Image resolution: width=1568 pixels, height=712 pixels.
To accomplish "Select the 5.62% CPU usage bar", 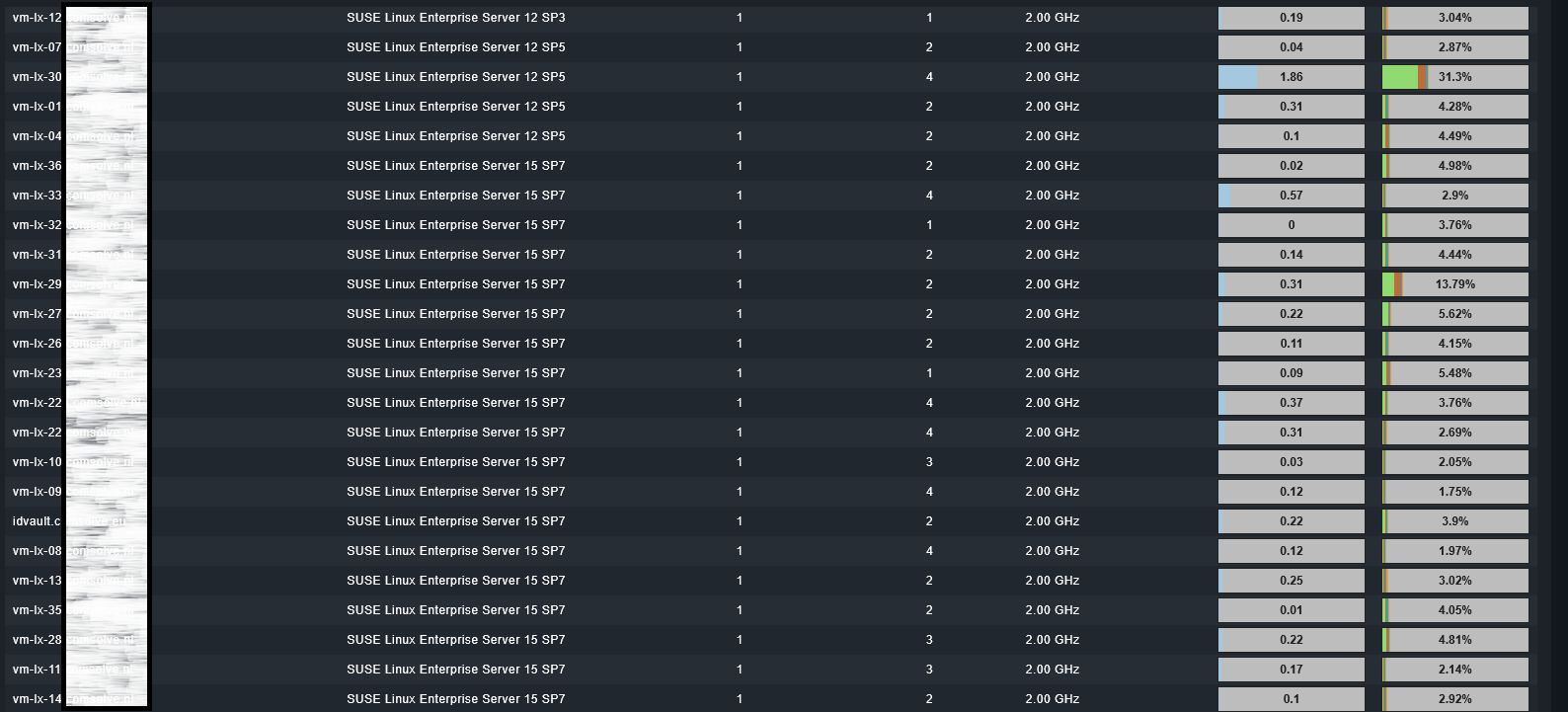I will [x=1454, y=314].
